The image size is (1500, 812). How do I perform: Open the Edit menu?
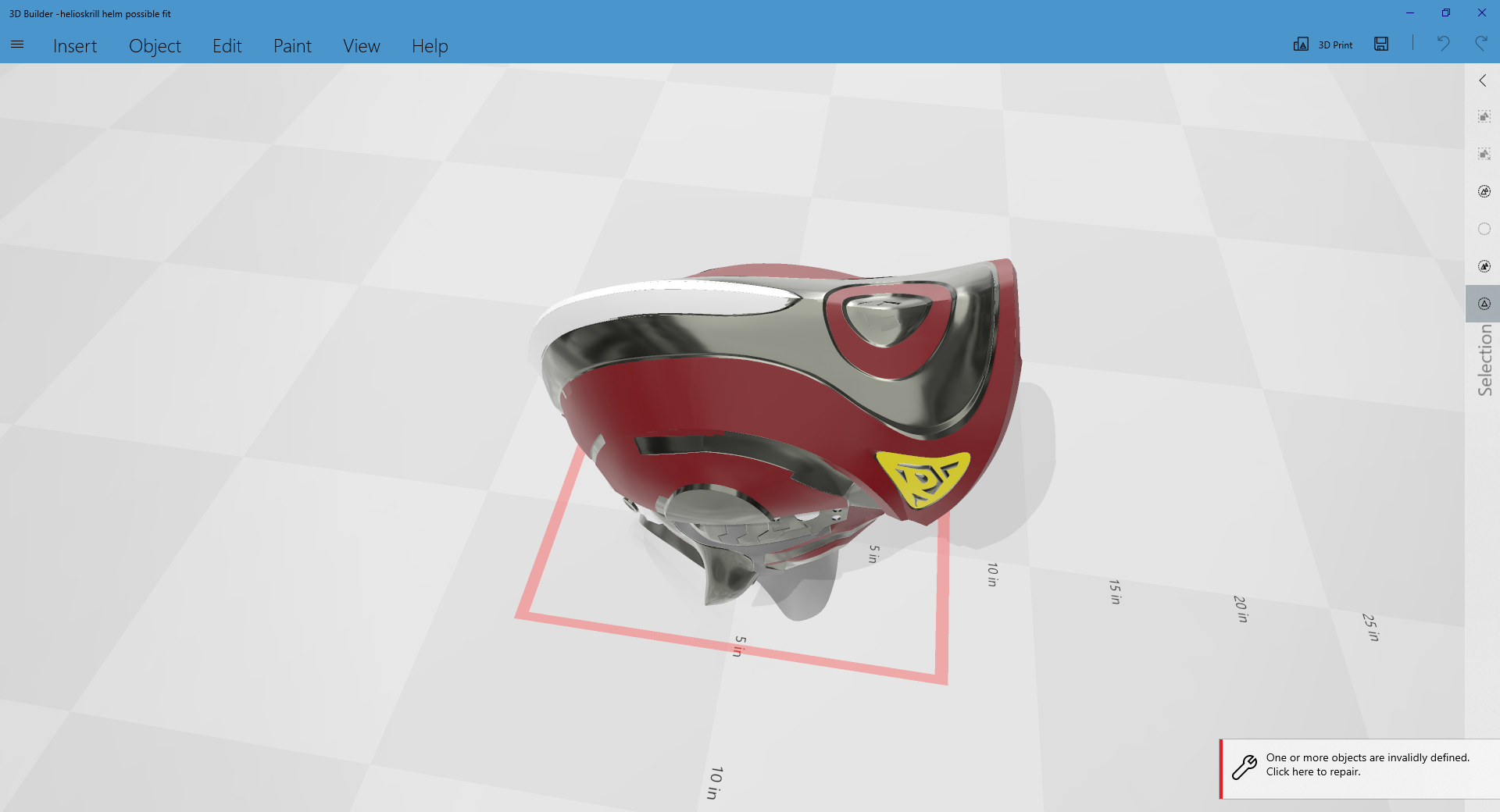[x=227, y=46]
